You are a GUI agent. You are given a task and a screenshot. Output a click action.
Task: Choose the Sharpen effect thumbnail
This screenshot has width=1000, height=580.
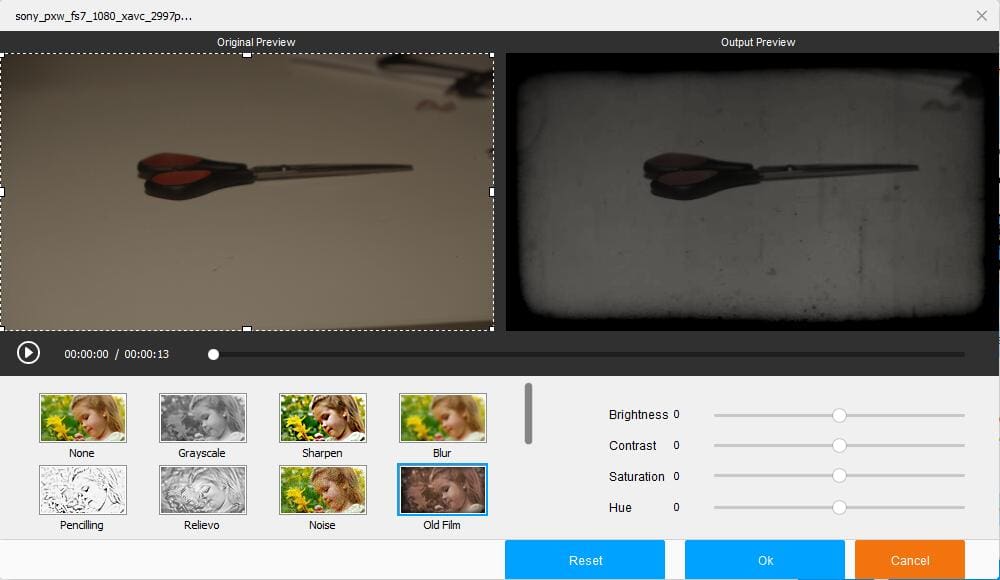(x=323, y=417)
